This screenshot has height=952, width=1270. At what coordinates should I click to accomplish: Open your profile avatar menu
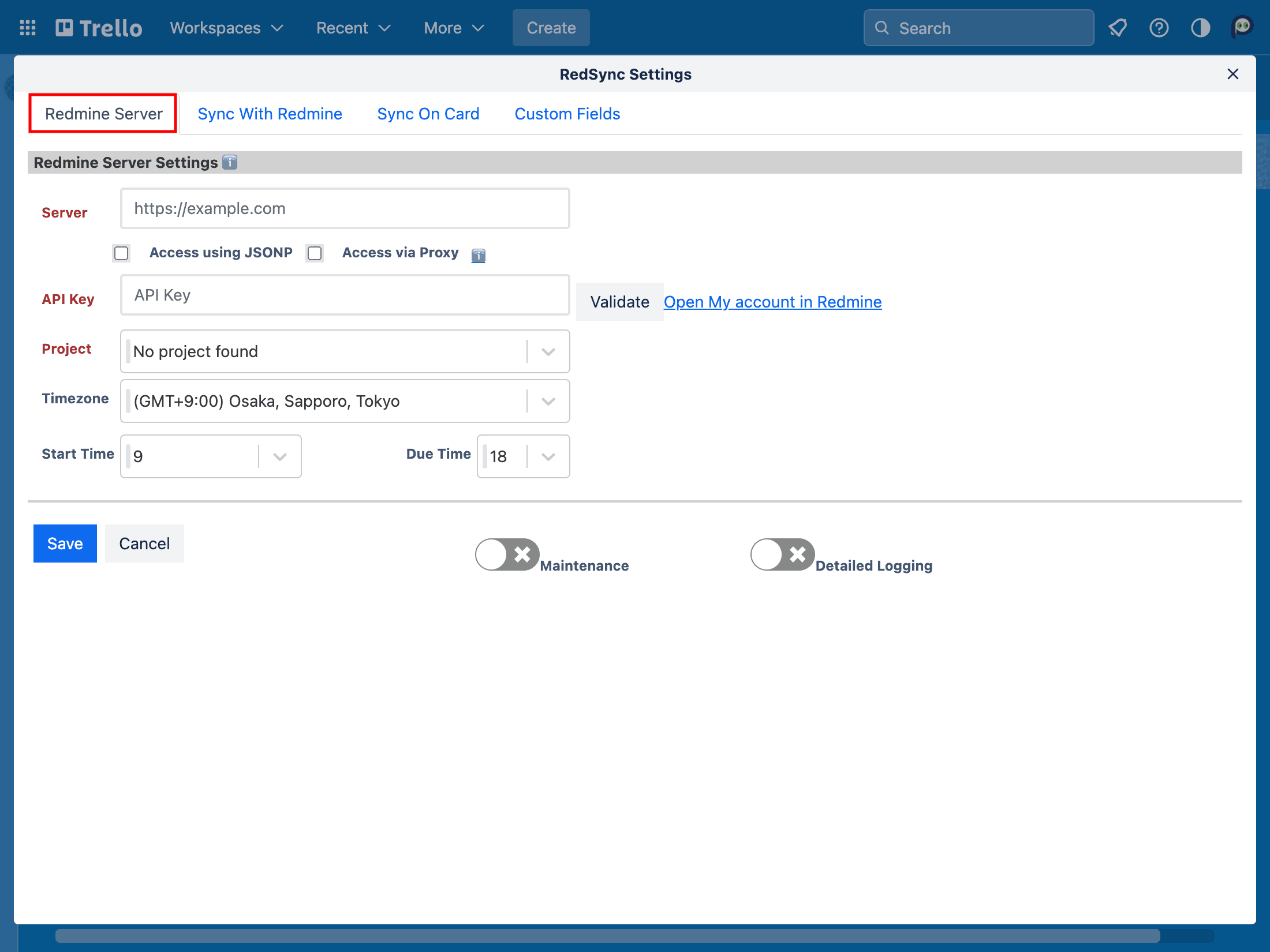click(1241, 25)
